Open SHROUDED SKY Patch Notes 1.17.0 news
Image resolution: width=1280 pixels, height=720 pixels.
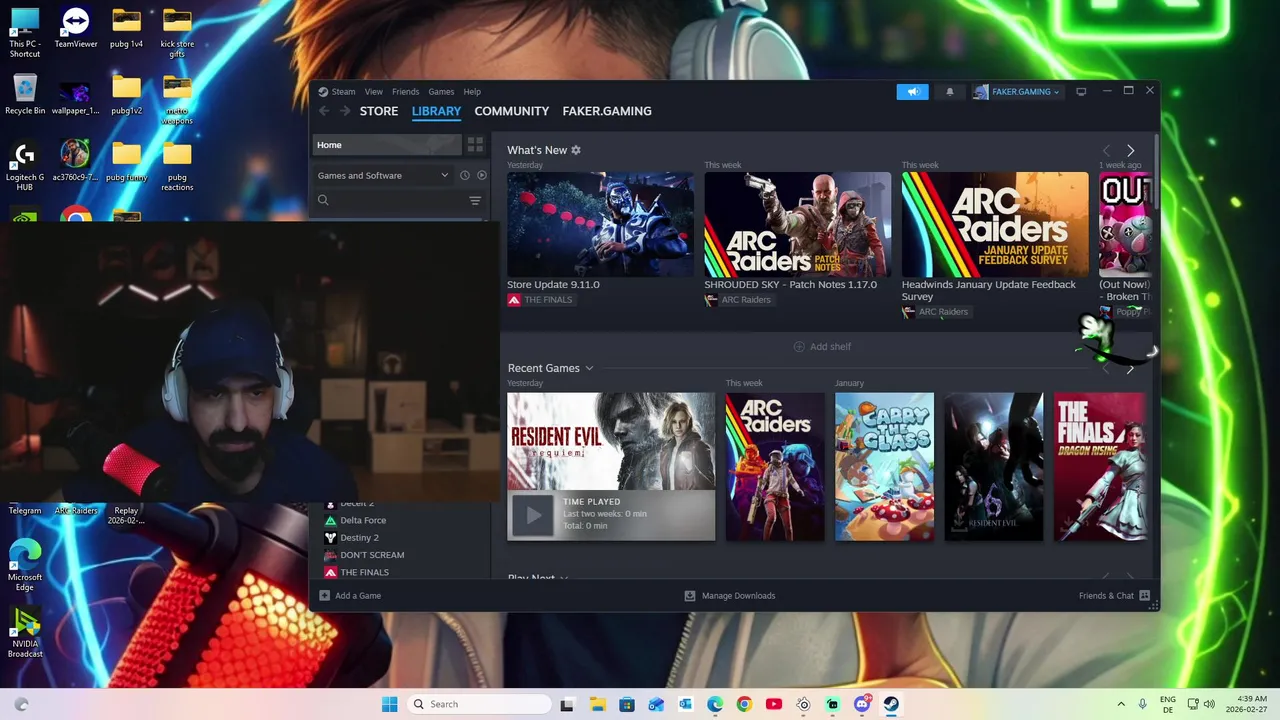click(x=797, y=225)
